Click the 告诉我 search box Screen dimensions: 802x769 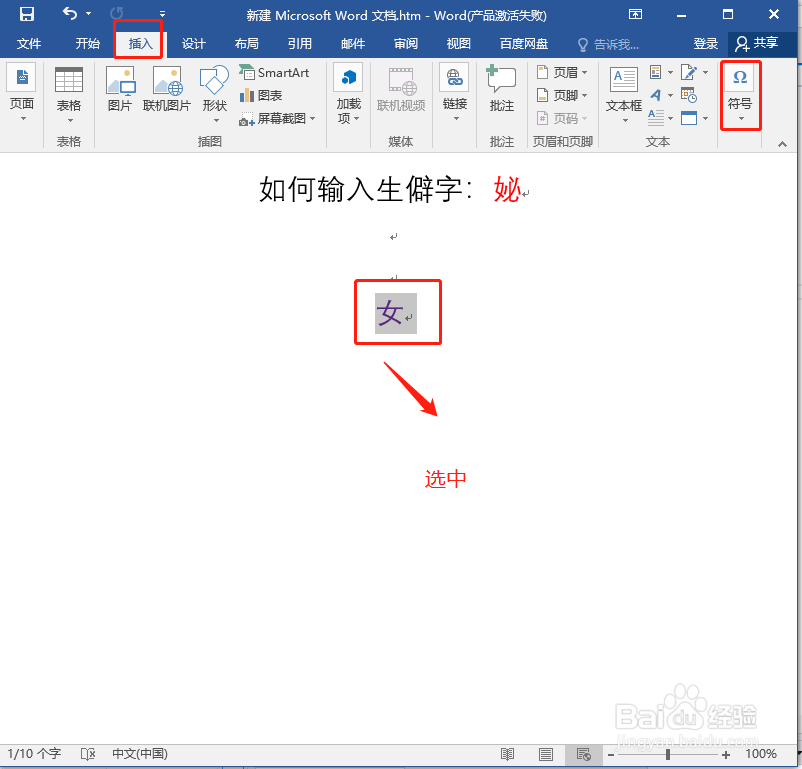pyautogui.click(x=609, y=45)
